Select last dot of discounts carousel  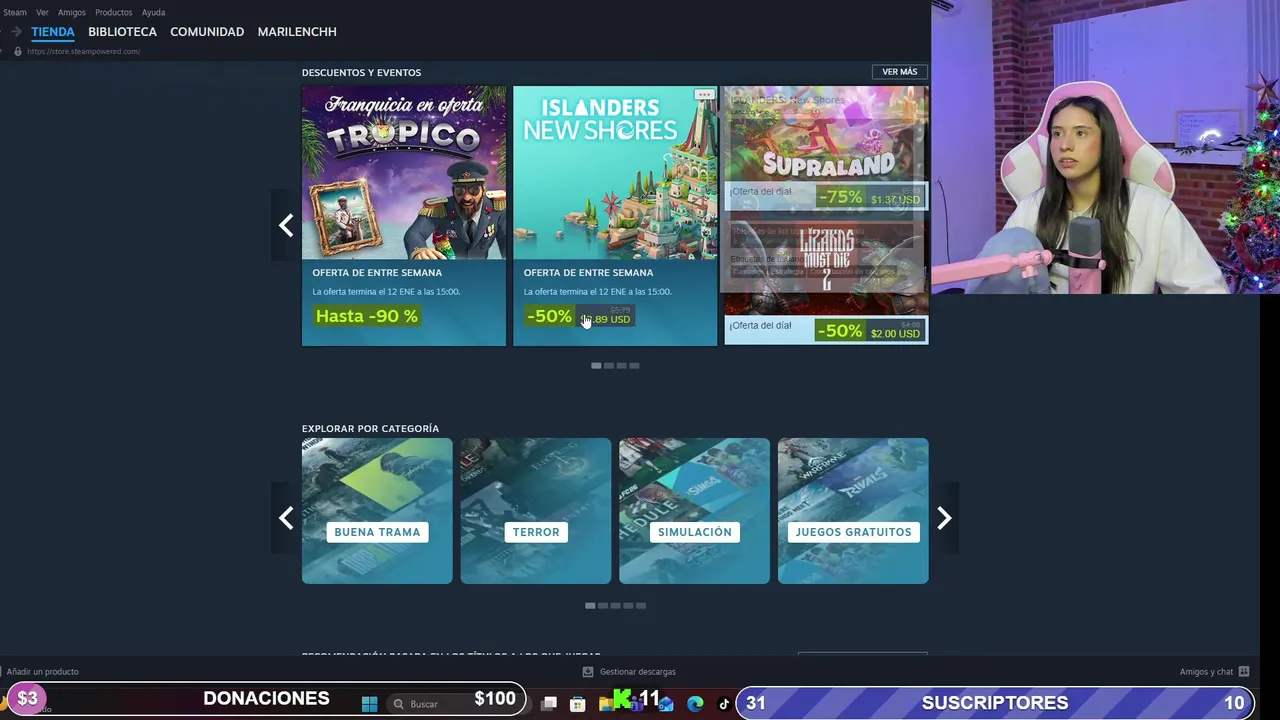coord(634,366)
